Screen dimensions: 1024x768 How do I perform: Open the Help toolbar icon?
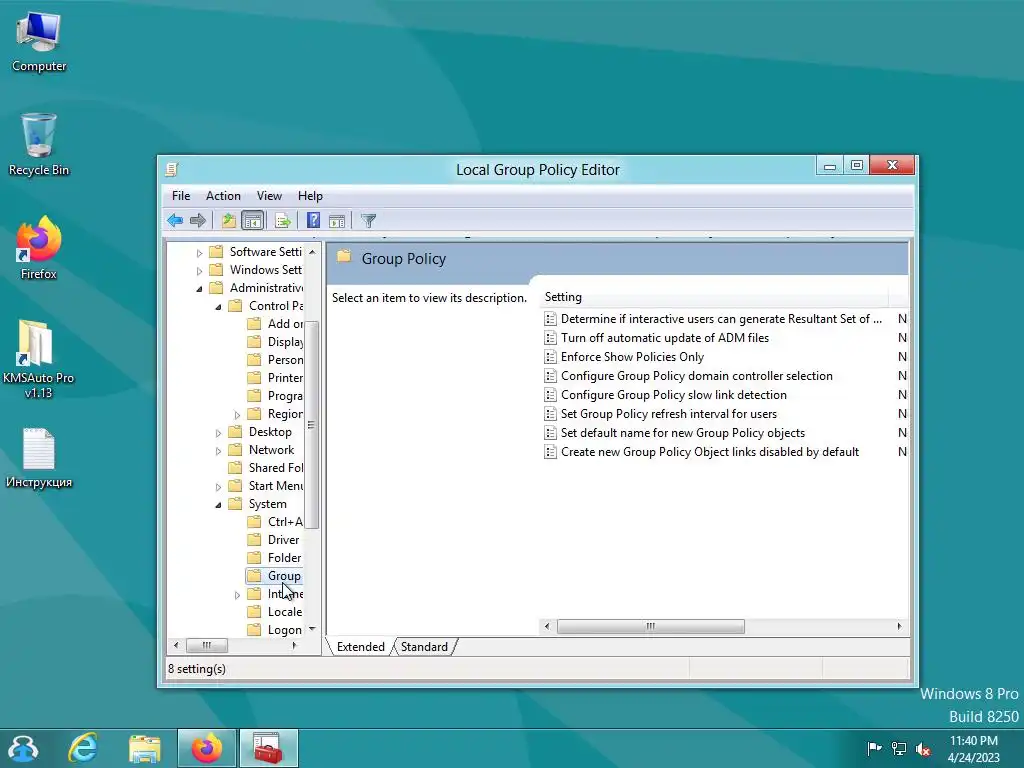[313, 221]
